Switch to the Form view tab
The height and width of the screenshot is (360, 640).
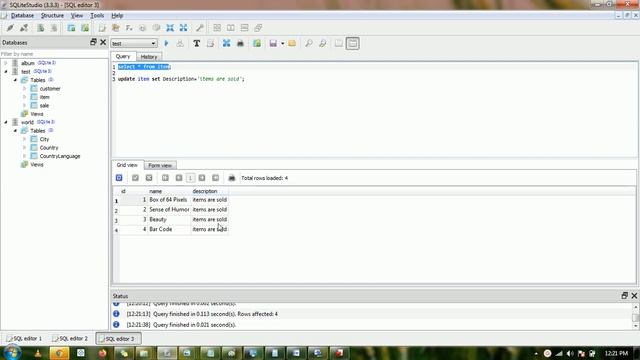(x=160, y=165)
